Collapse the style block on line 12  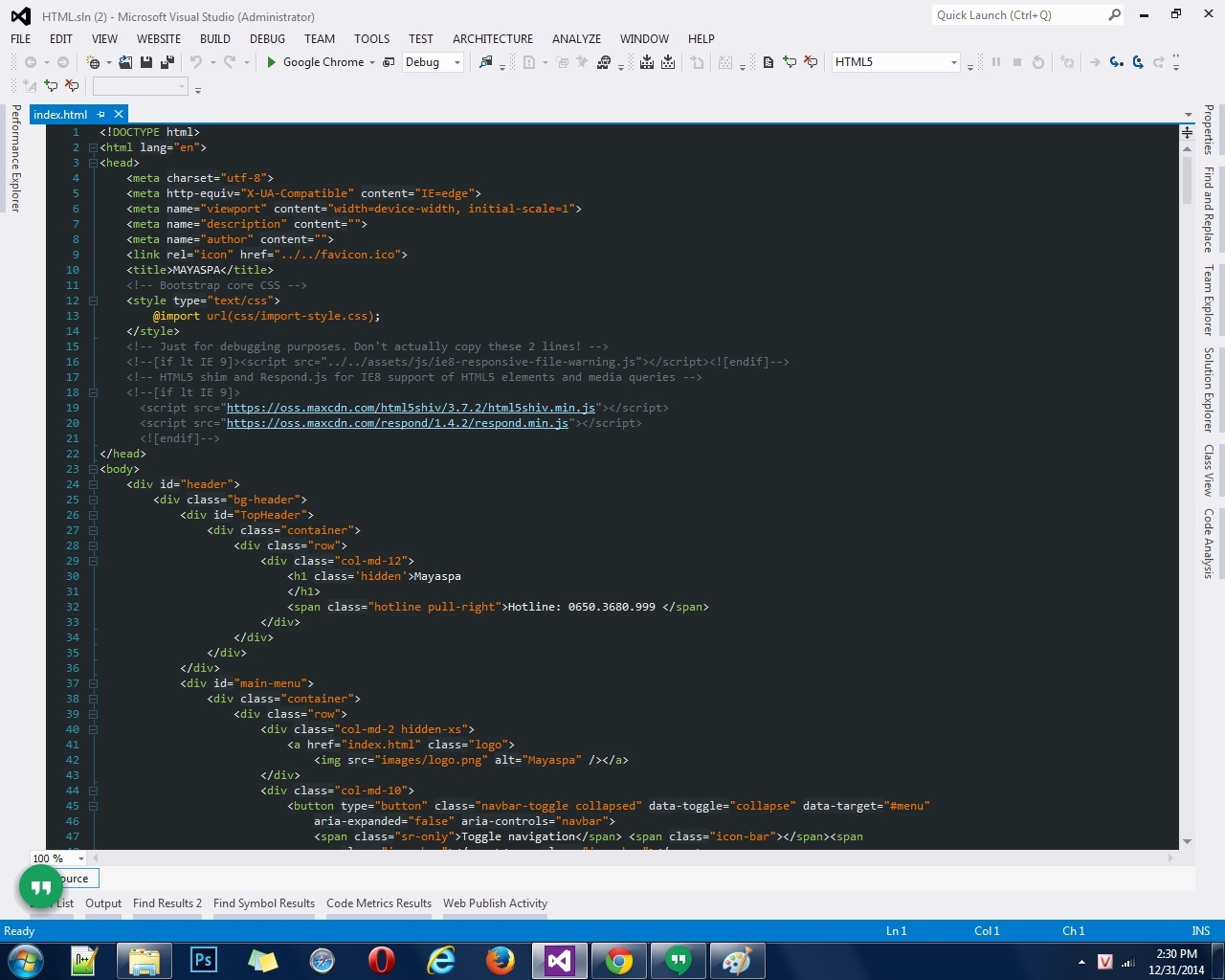point(93,301)
